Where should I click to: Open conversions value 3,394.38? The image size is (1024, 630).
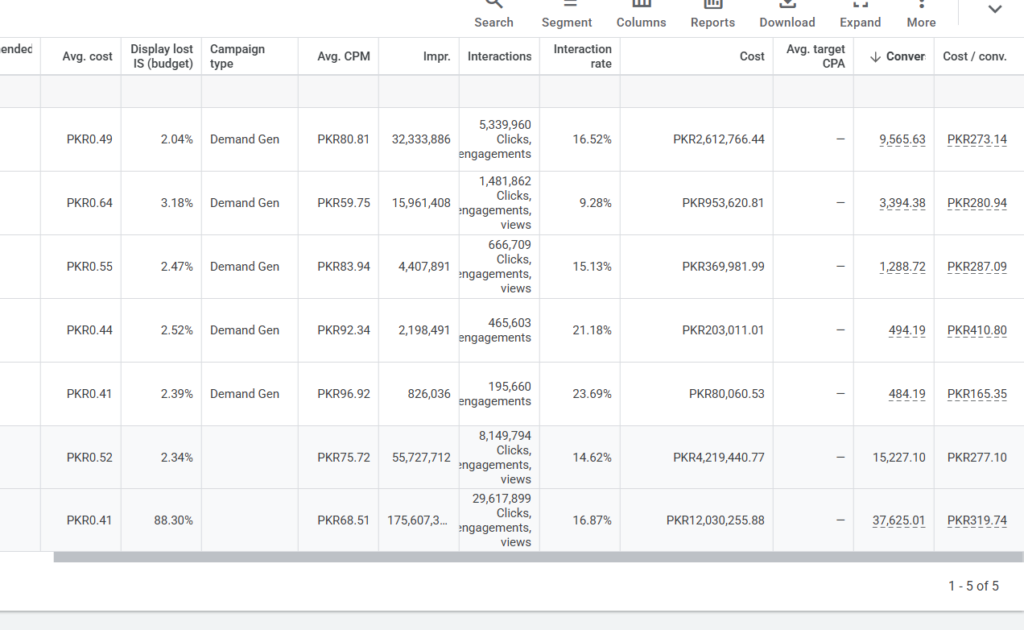[x=902, y=203]
